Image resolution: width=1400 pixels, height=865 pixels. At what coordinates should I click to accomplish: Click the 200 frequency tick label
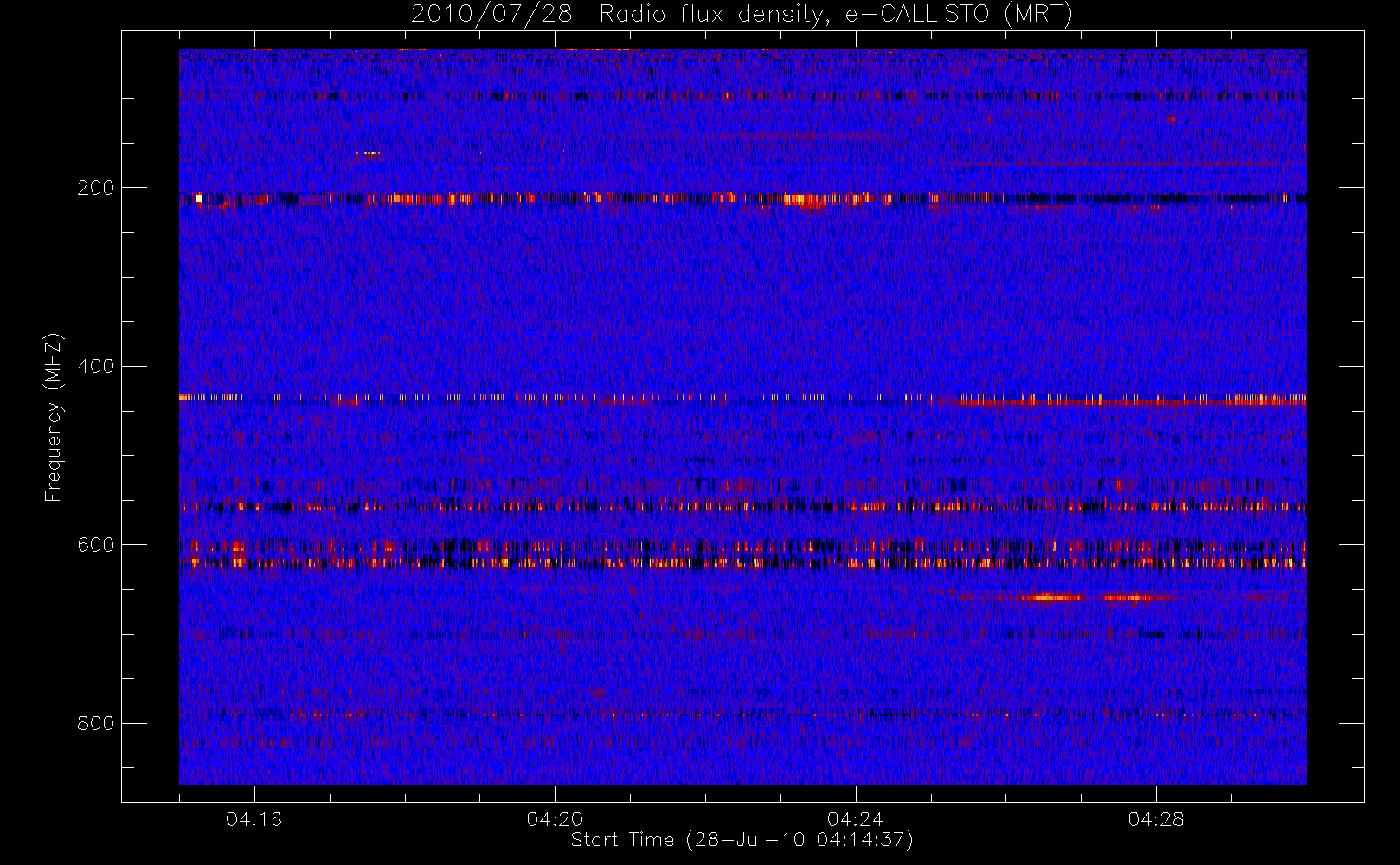[95, 188]
